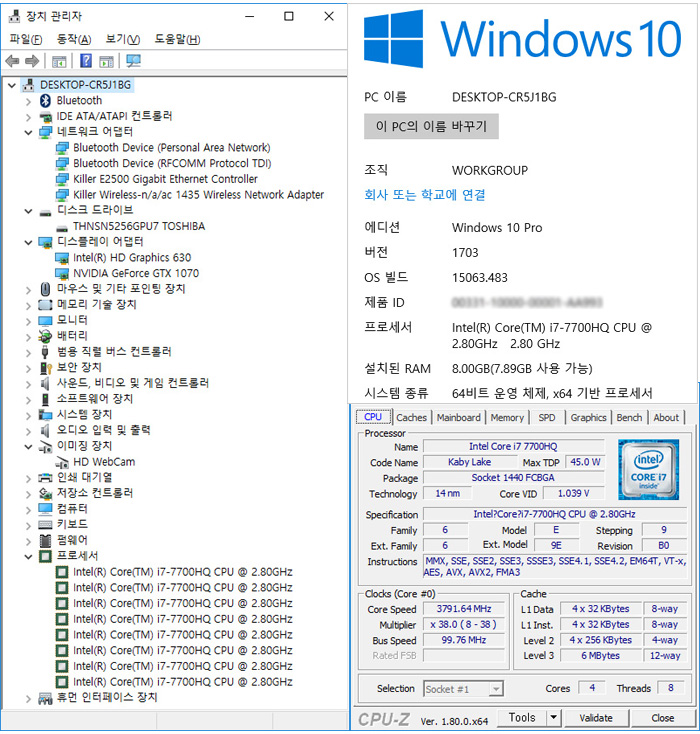Open the 도움말(H) menu
The image size is (700, 734).
(177, 39)
